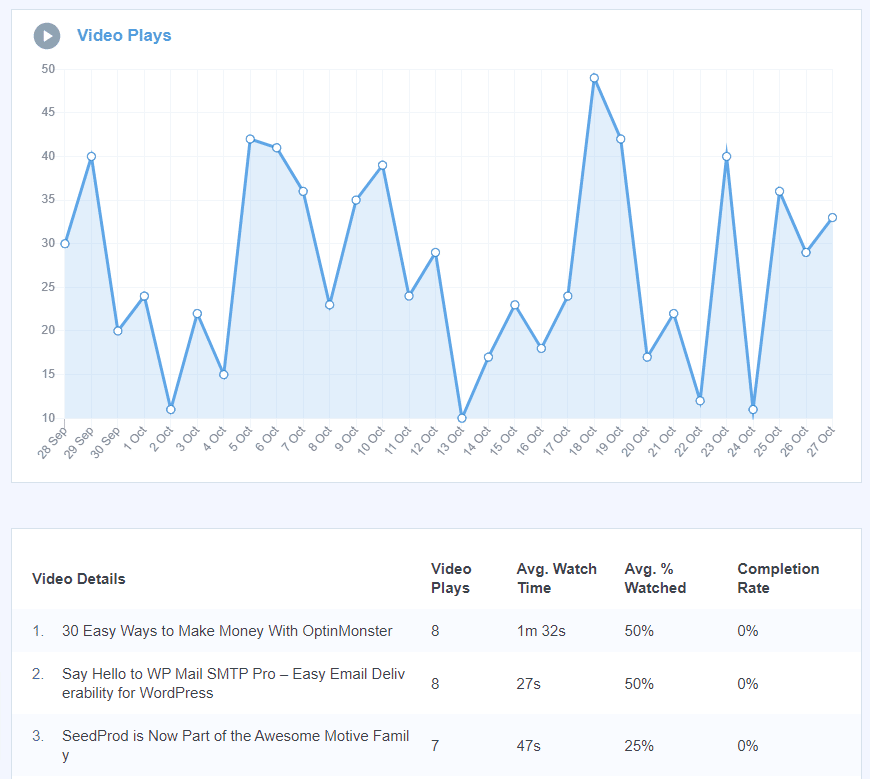The height and width of the screenshot is (779, 870).
Task: Select the peak data point on 18 Oct
Action: pyautogui.click(x=594, y=77)
